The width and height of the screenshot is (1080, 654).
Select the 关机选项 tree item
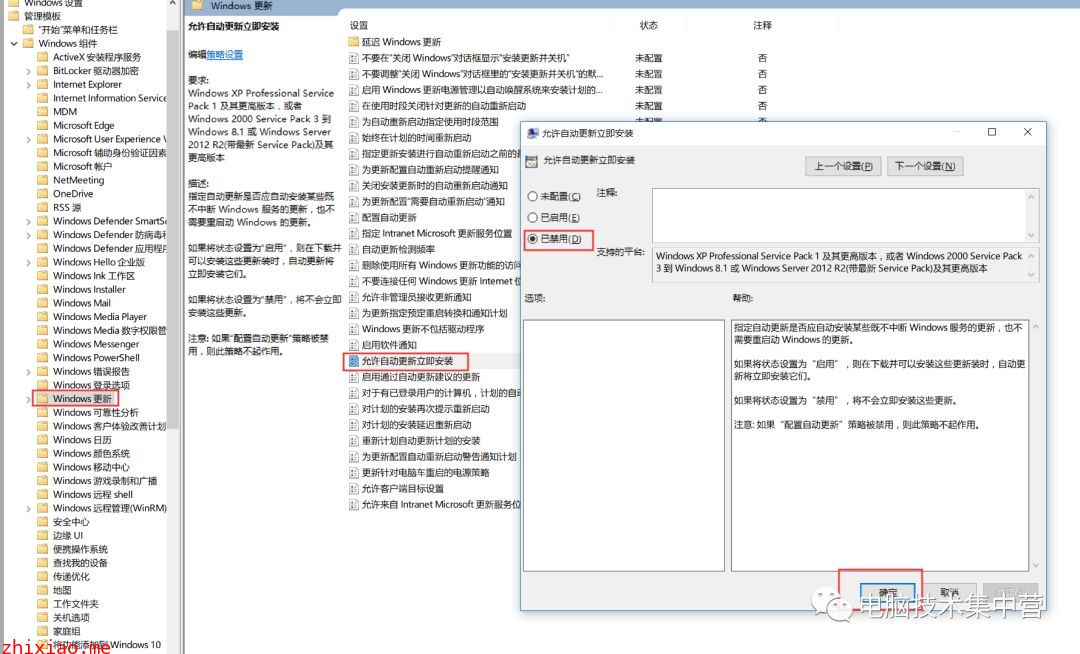point(71,618)
